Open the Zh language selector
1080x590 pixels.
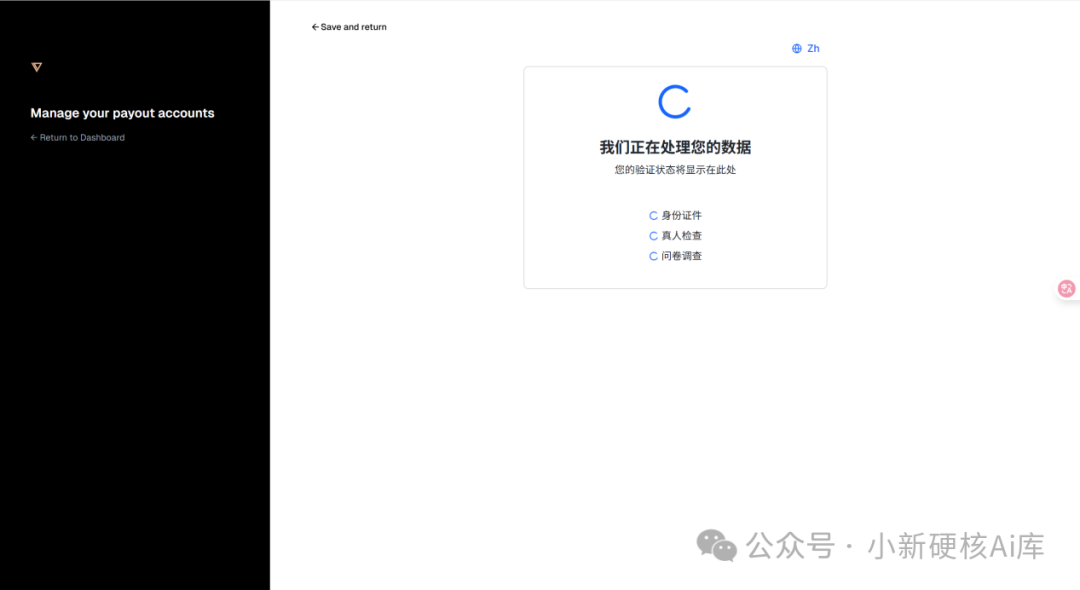(812, 48)
